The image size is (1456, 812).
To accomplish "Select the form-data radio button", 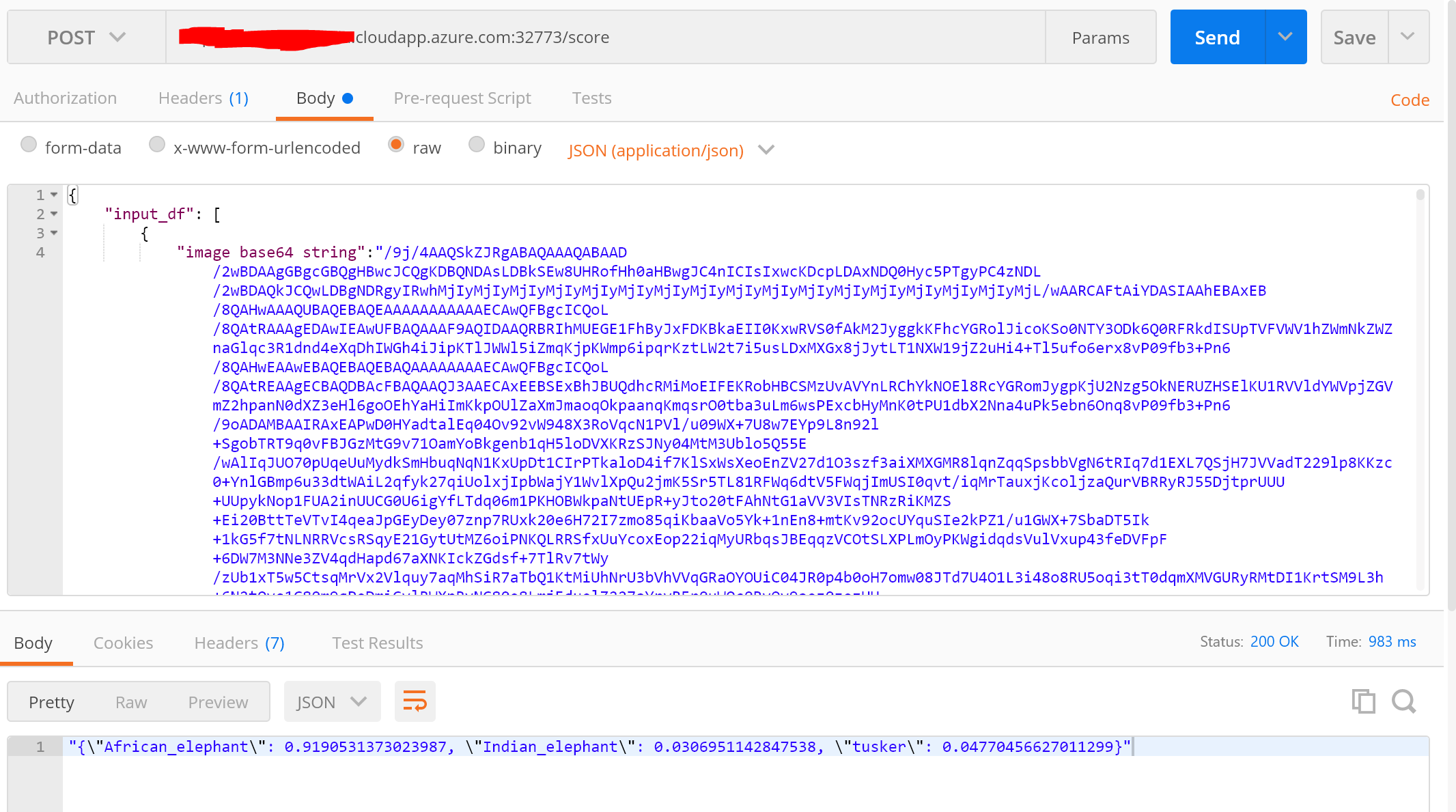I will point(29,145).
